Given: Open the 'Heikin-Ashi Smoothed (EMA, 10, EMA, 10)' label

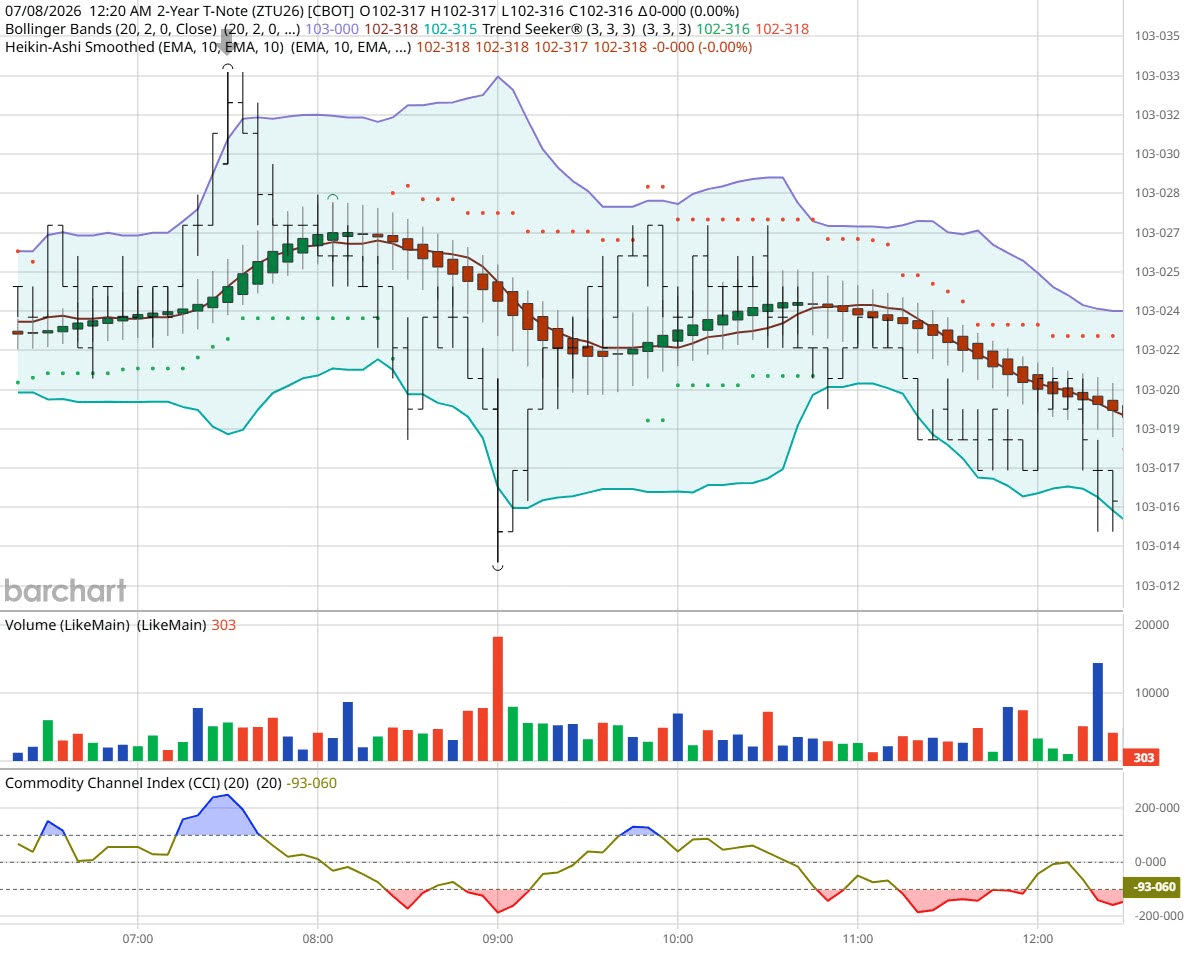Looking at the screenshot, I should [x=144, y=47].
